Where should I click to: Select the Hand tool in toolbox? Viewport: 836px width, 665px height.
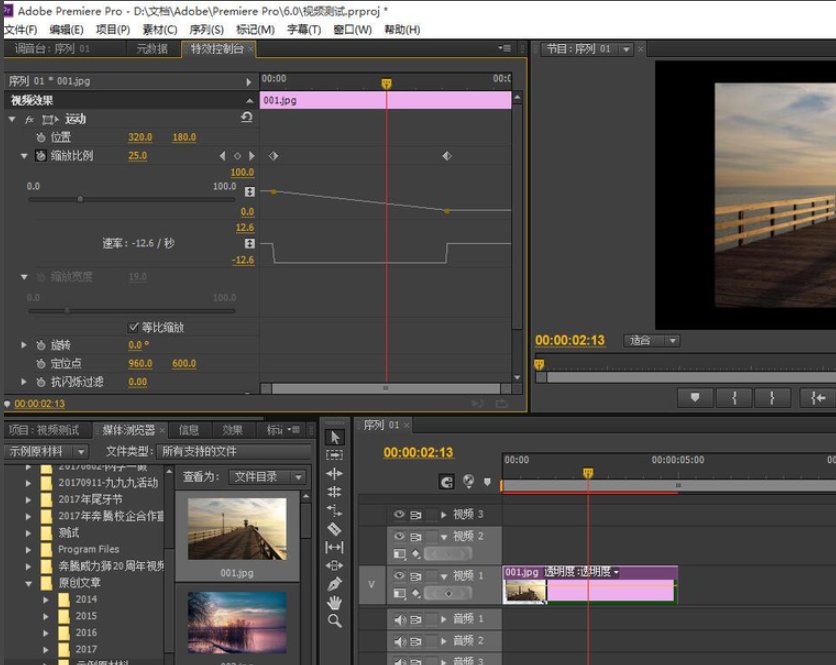click(x=335, y=602)
